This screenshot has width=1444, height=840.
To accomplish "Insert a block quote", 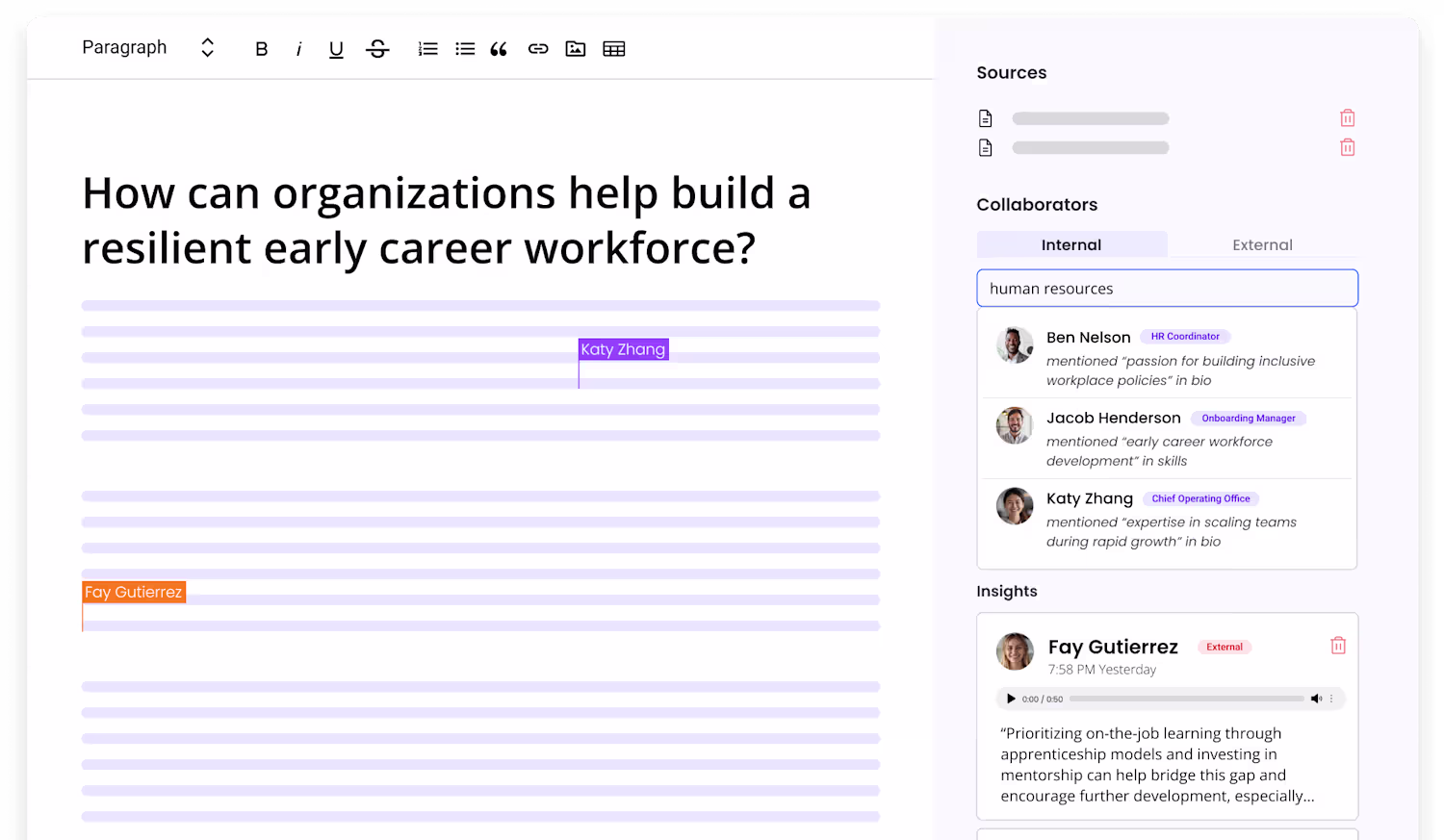I will [499, 49].
